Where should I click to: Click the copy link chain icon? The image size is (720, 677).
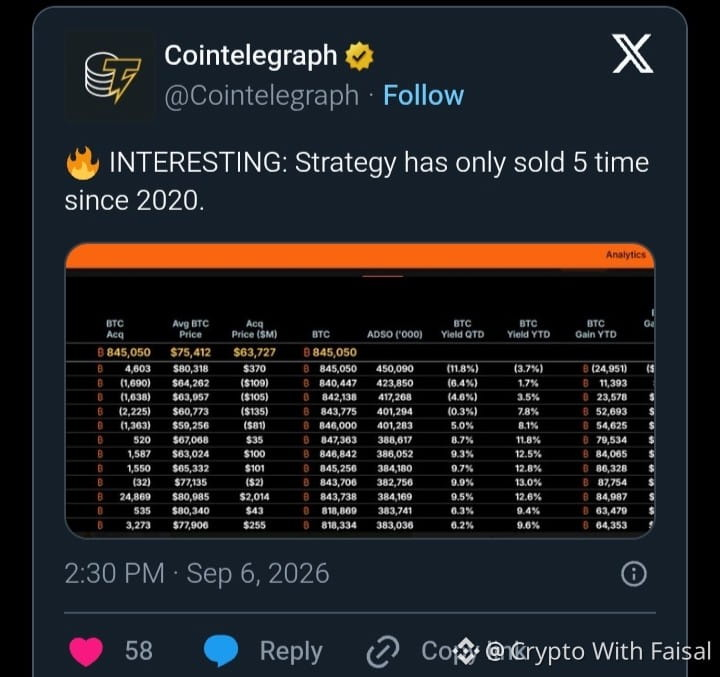[383, 651]
